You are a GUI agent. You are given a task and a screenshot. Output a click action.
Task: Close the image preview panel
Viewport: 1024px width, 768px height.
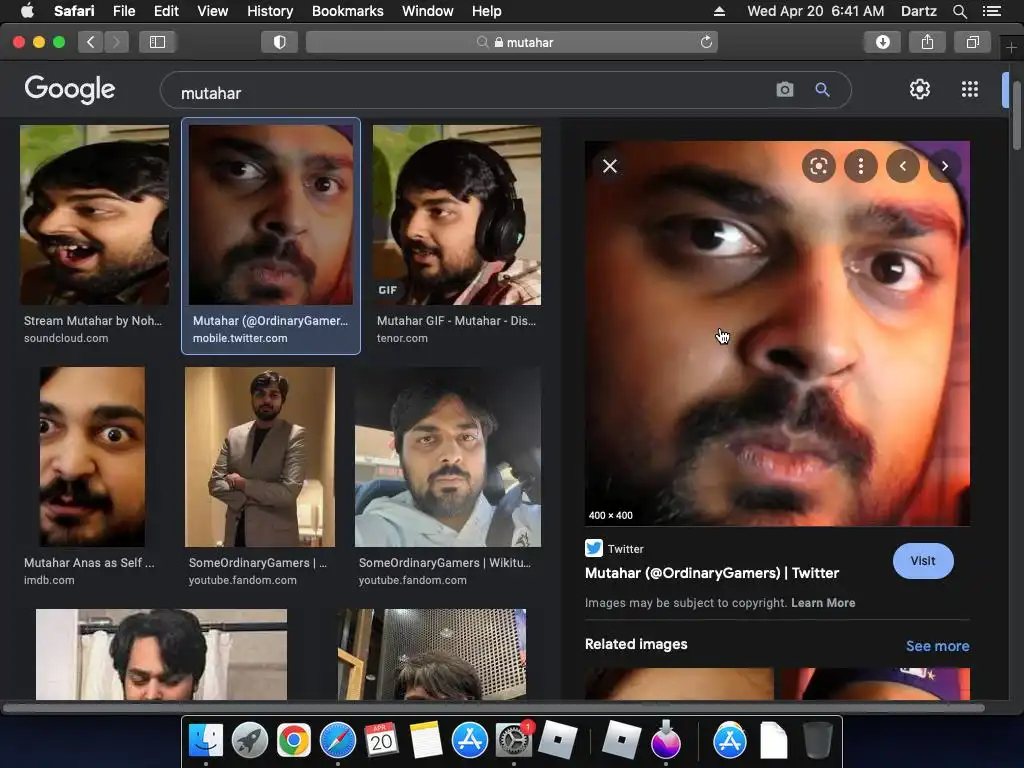click(610, 166)
